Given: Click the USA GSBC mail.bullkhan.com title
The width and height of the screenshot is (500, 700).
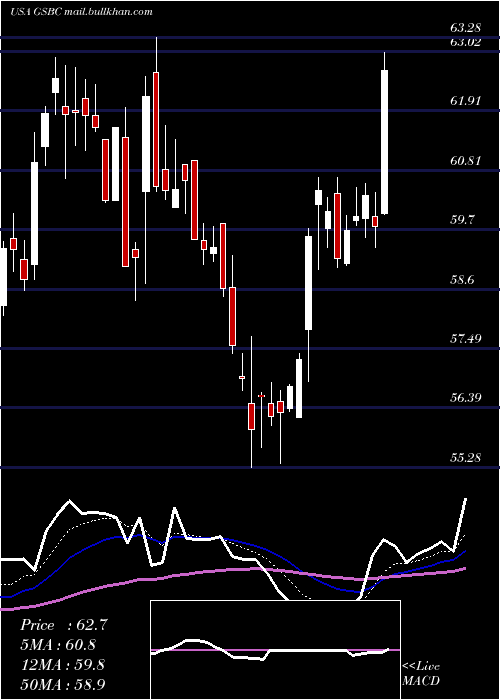Looking at the screenshot, I should tap(81, 12).
